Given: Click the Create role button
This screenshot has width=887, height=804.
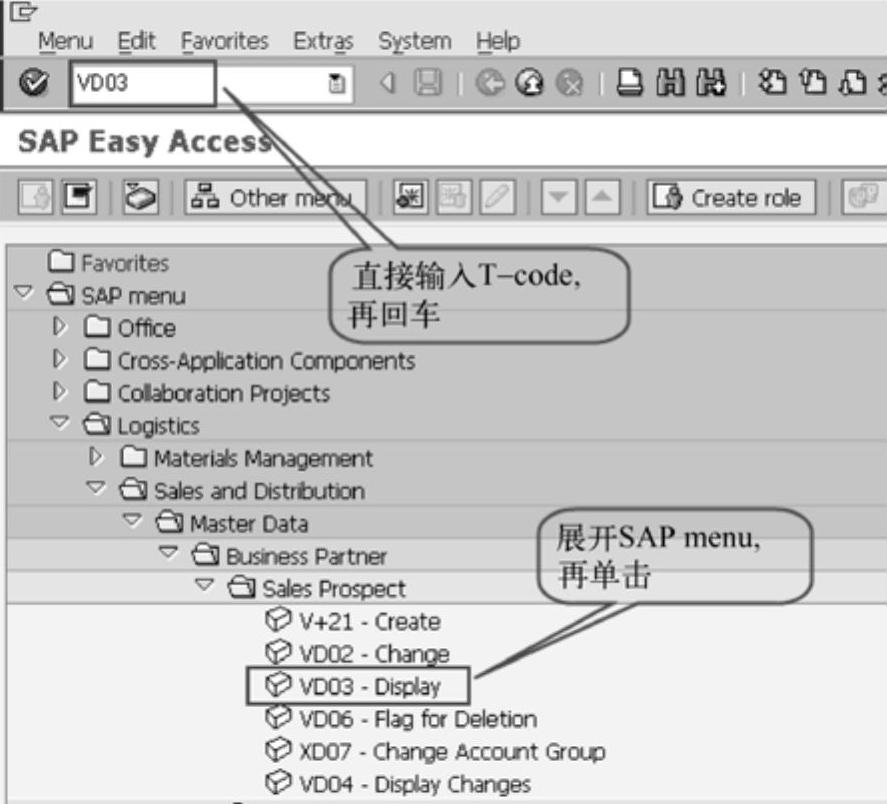Looking at the screenshot, I should [x=731, y=197].
